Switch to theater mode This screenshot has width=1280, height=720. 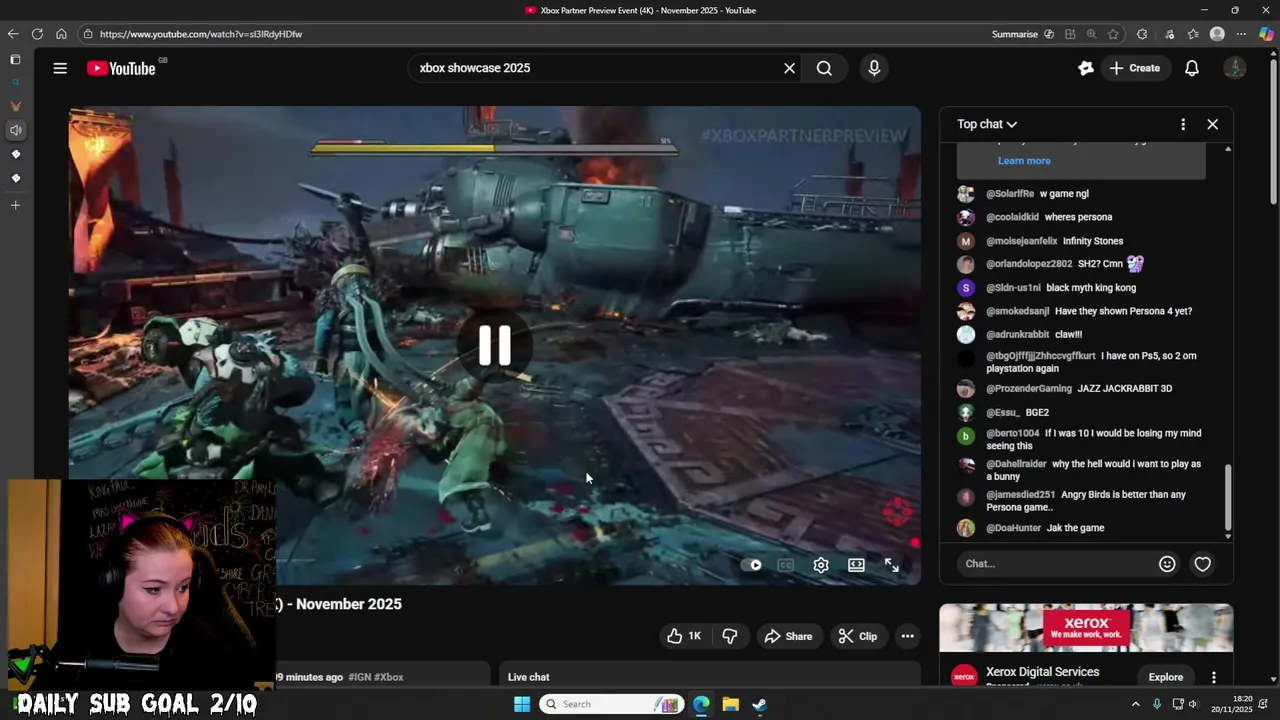click(856, 565)
